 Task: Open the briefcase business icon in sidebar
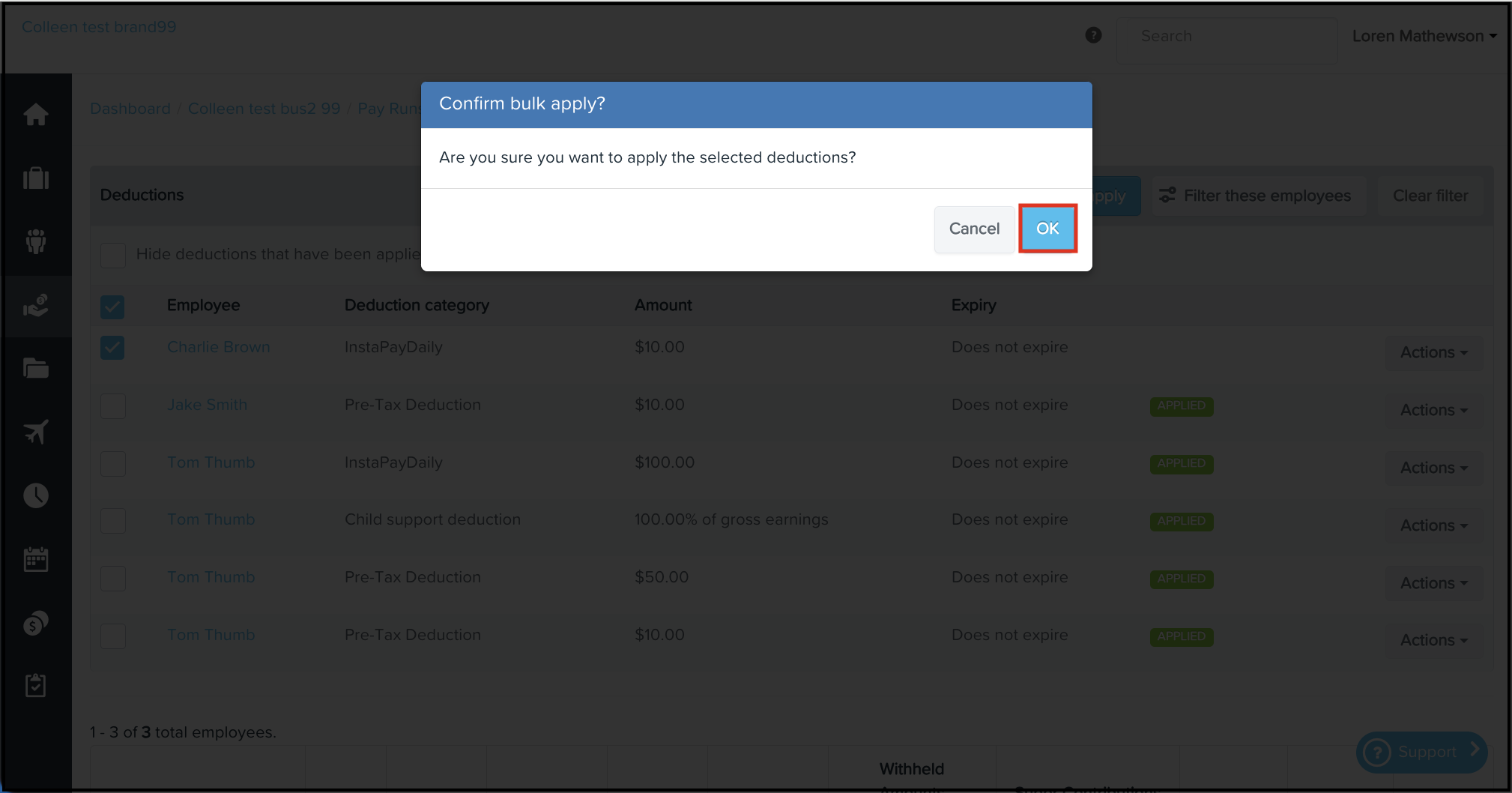[36, 178]
